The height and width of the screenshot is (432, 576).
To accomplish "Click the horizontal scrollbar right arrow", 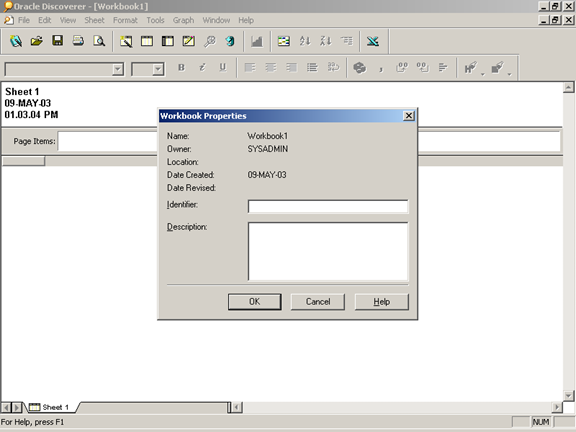I will point(557,407).
